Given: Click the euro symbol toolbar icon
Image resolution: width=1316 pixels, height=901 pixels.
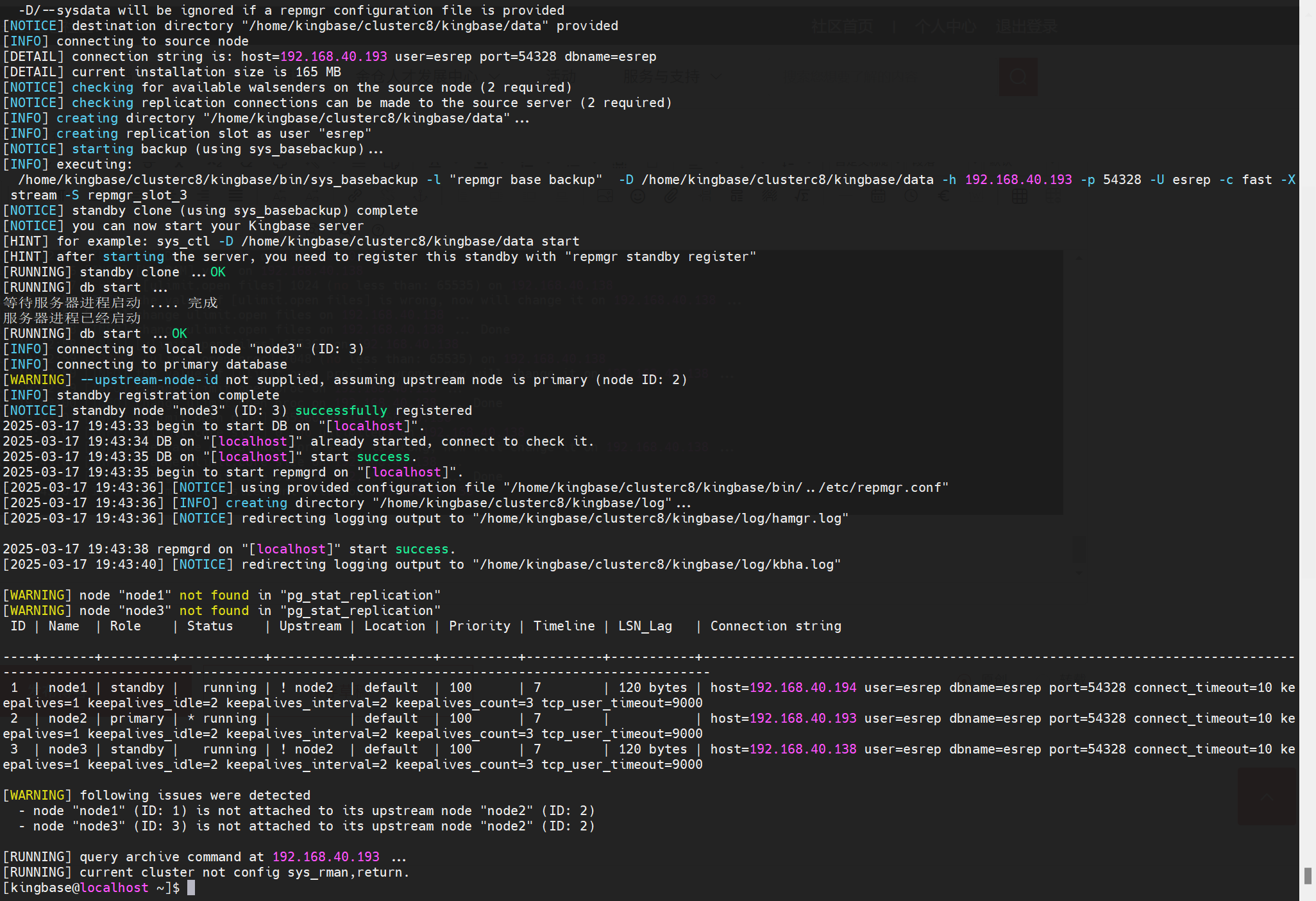Looking at the screenshot, I should click(944, 196).
